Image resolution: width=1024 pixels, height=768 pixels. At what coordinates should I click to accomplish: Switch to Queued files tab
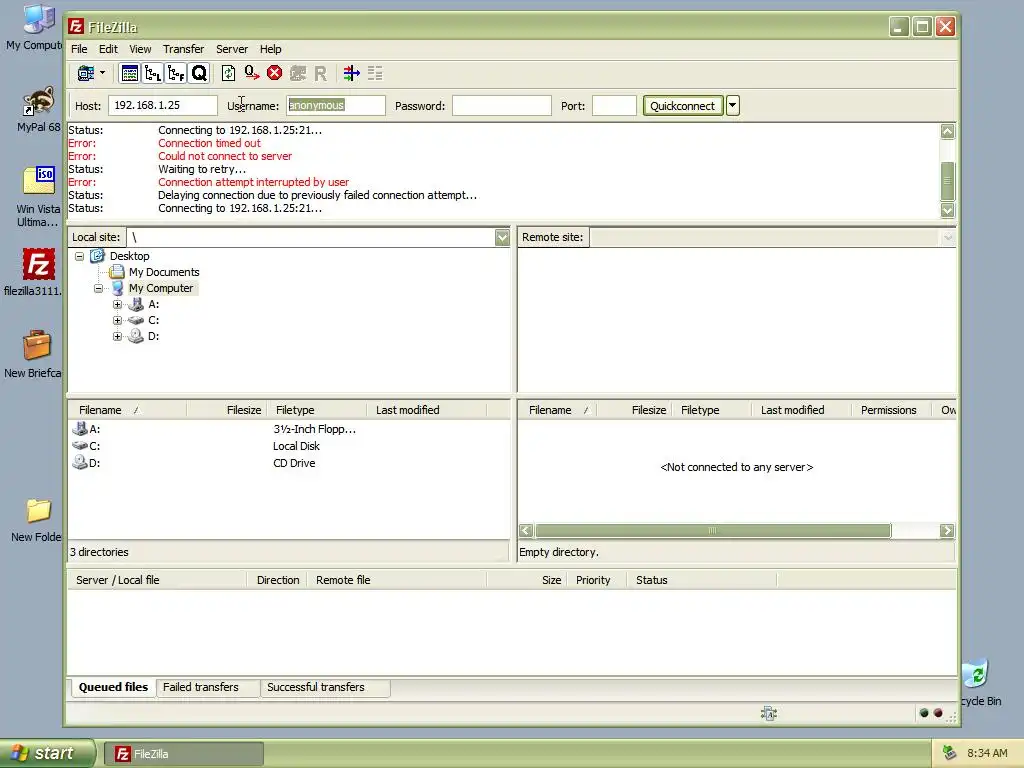tap(113, 687)
